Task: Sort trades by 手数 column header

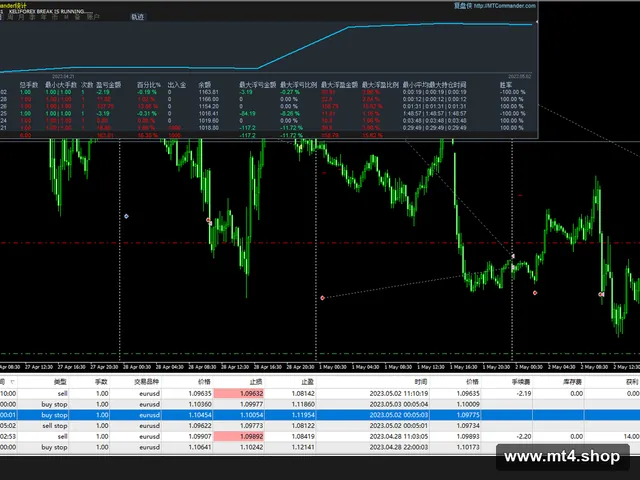Action: pyautogui.click(x=101, y=382)
